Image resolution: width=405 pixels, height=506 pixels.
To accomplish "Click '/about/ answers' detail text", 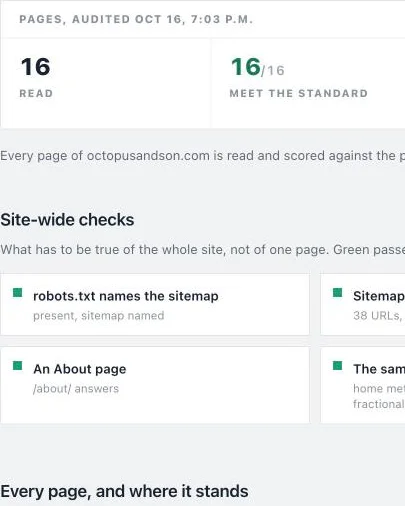I will 76,389.
